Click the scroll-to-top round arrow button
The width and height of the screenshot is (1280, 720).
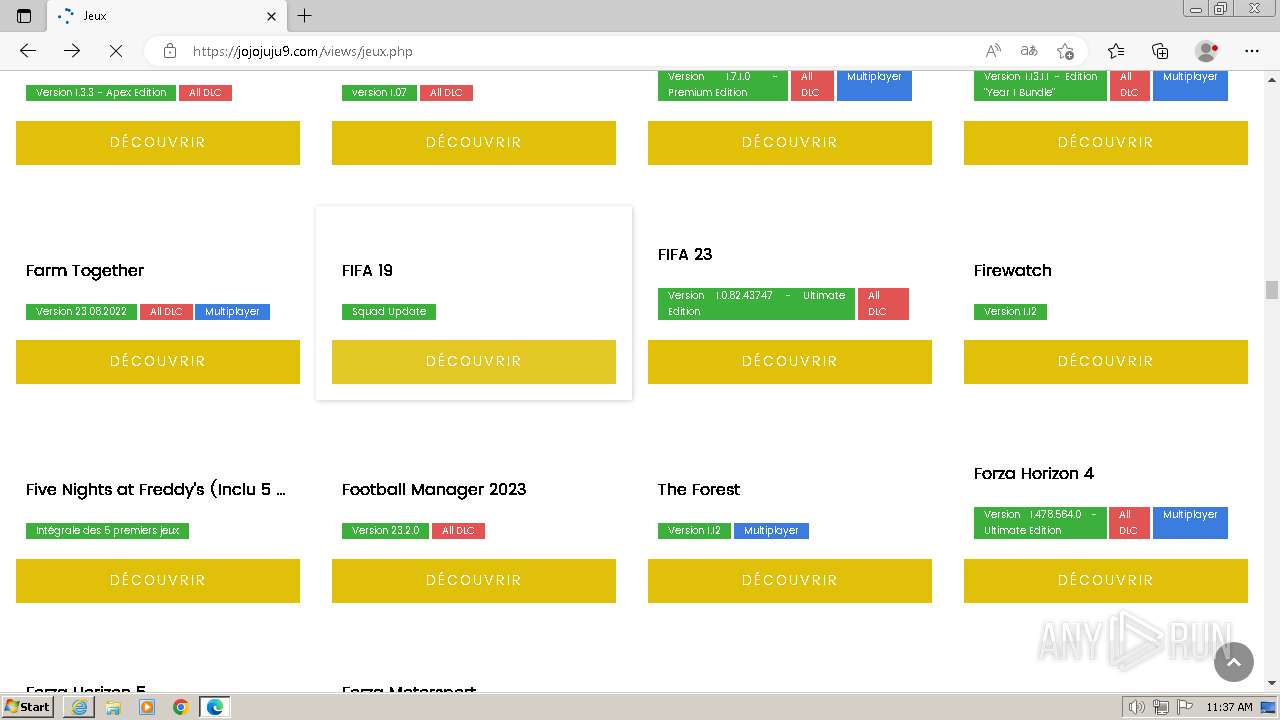1234,662
